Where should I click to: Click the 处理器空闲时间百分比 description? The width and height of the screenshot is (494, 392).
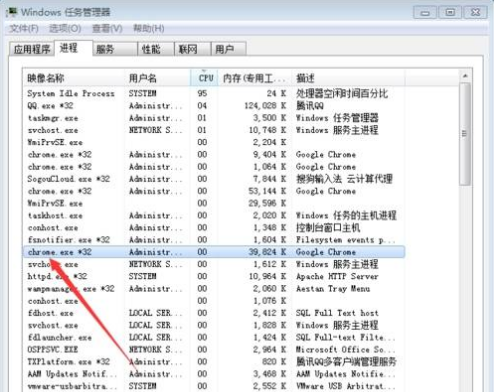342,93
